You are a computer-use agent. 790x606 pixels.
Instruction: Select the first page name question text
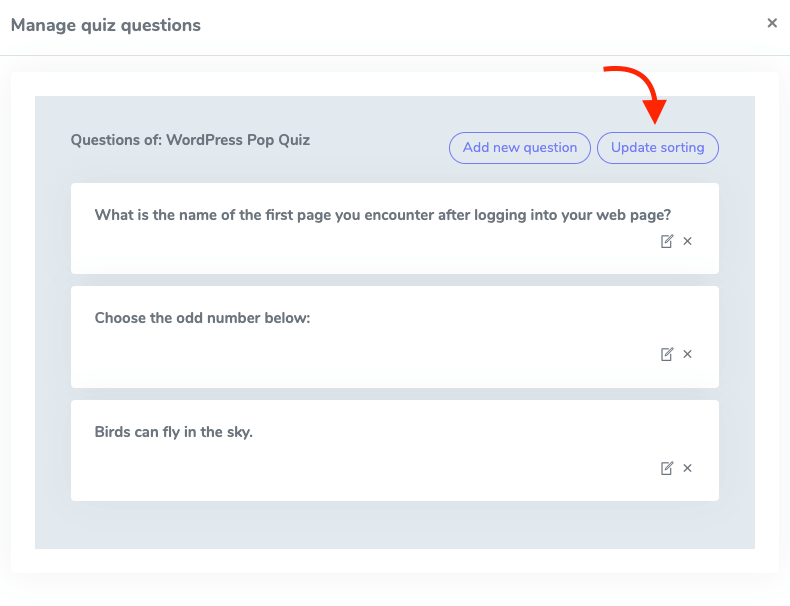(382, 214)
